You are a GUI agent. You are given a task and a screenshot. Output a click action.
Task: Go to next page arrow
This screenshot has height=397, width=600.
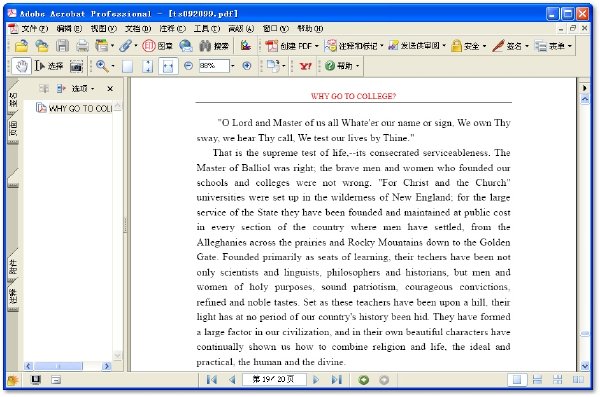pyautogui.click(x=316, y=380)
